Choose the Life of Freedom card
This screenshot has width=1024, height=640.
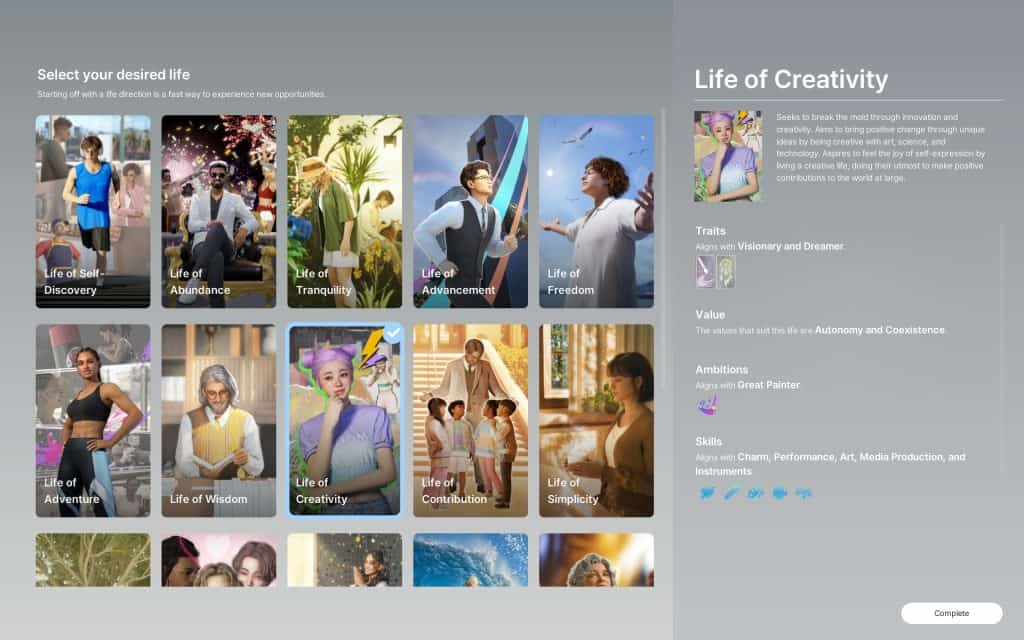click(x=597, y=211)
